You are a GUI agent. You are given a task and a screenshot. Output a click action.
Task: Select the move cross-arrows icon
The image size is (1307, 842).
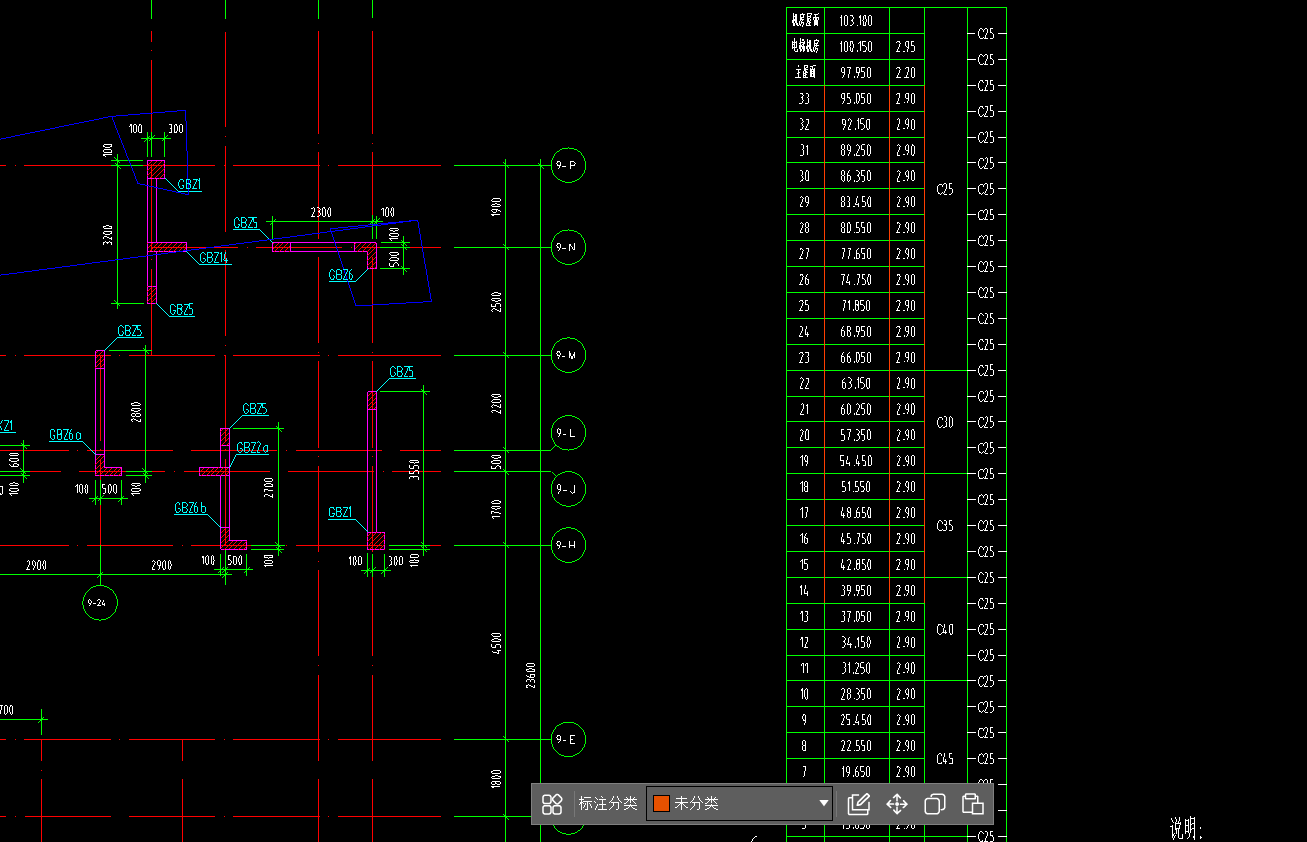[897, 804]
